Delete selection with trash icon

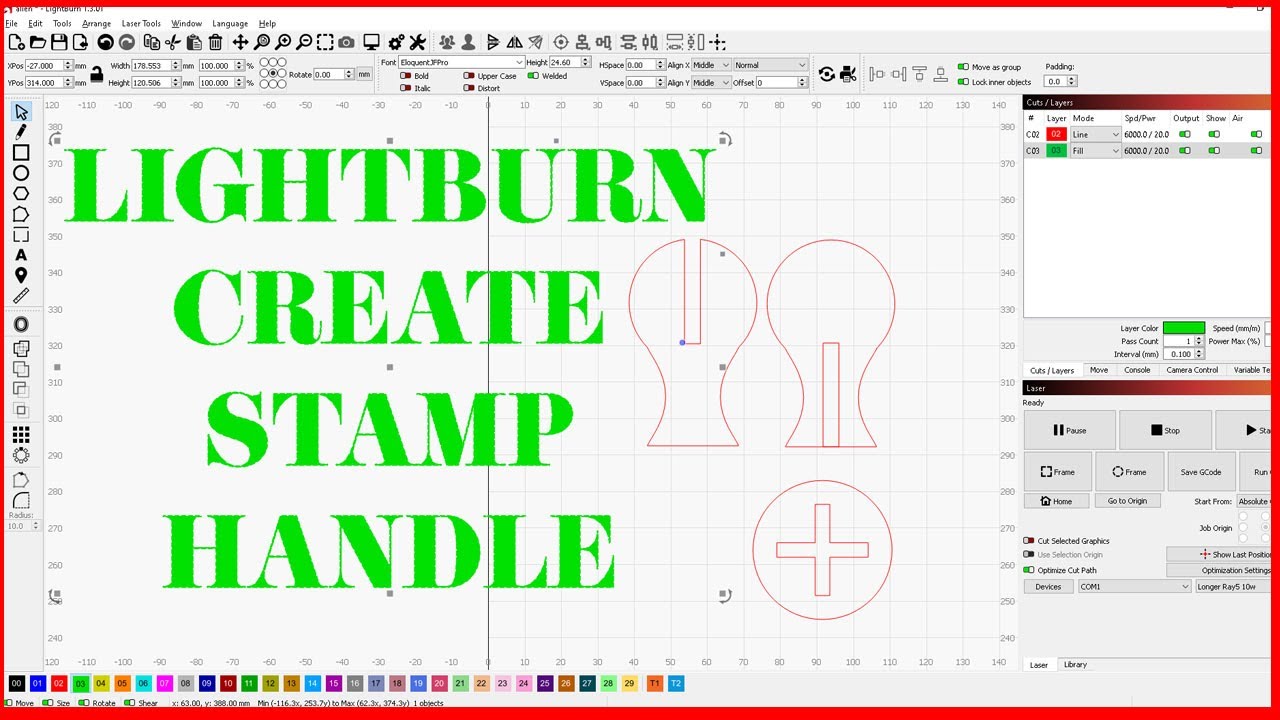point(215,42)
